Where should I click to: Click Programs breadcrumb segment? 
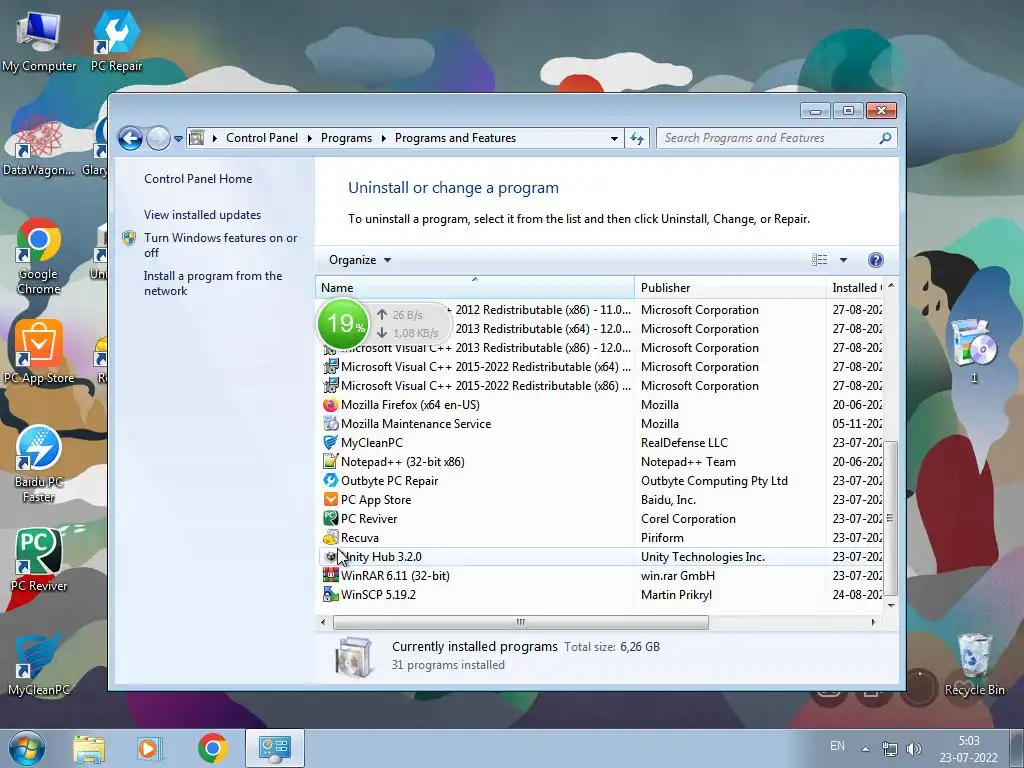click(x=346, y=138)
